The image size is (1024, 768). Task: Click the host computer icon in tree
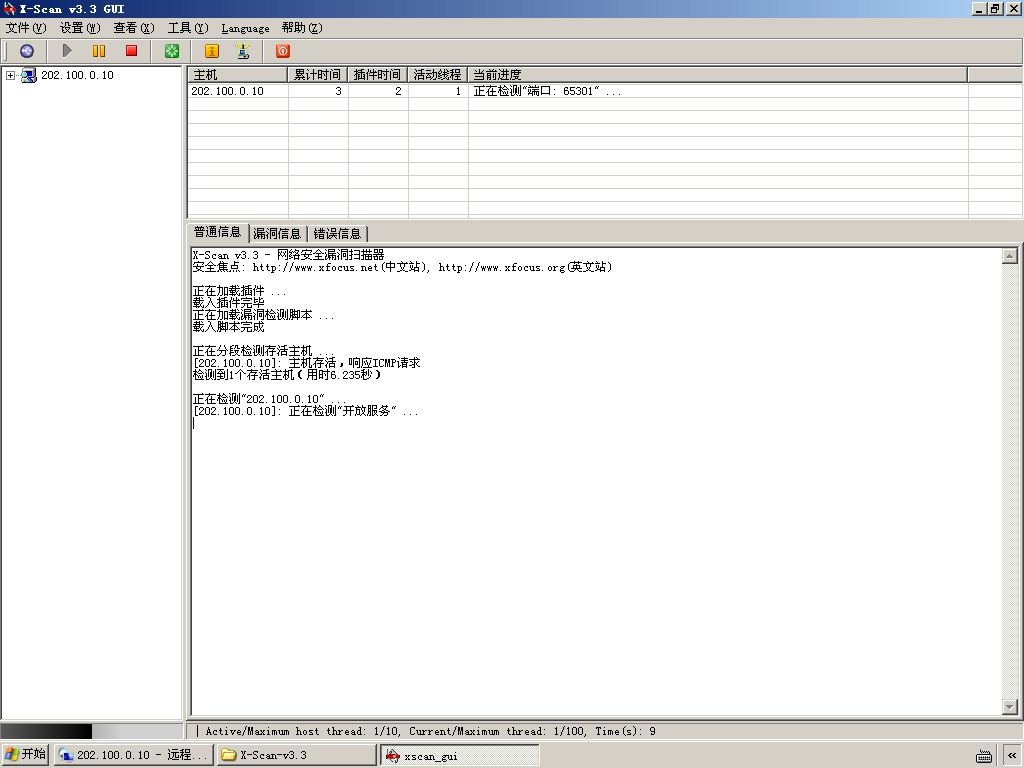pos(28,75)
